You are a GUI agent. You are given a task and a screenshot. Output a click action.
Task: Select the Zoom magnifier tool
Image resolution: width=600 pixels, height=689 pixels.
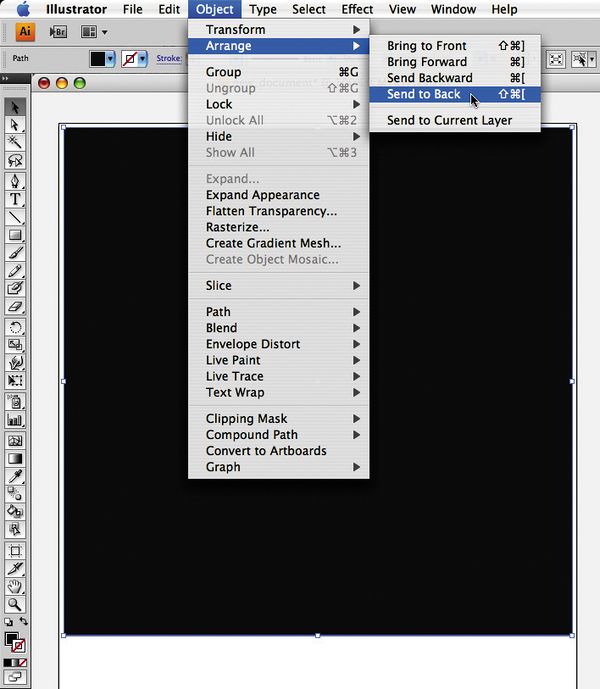click(x=16, y=604)
